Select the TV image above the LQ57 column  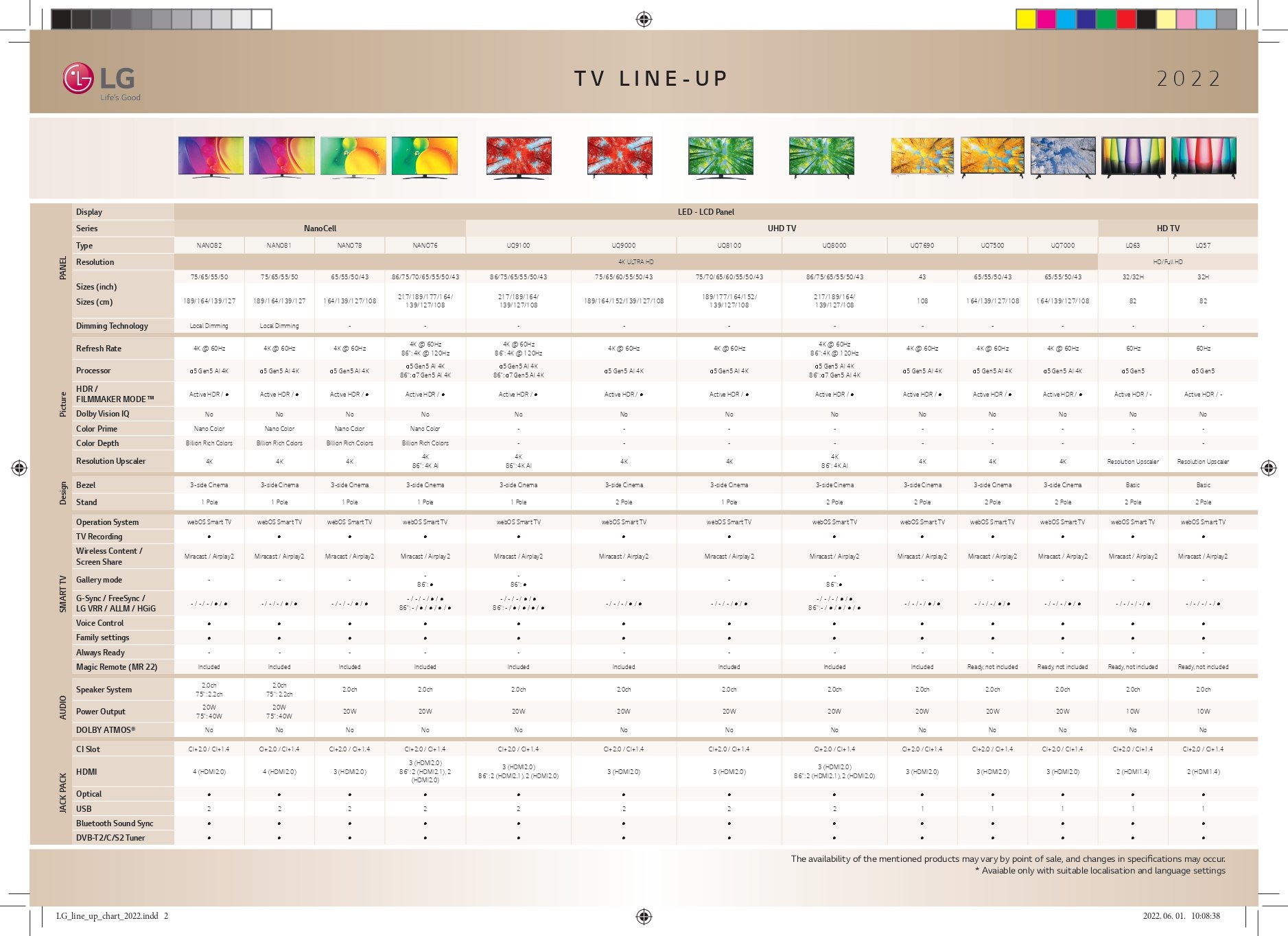tap(1204, 157)
